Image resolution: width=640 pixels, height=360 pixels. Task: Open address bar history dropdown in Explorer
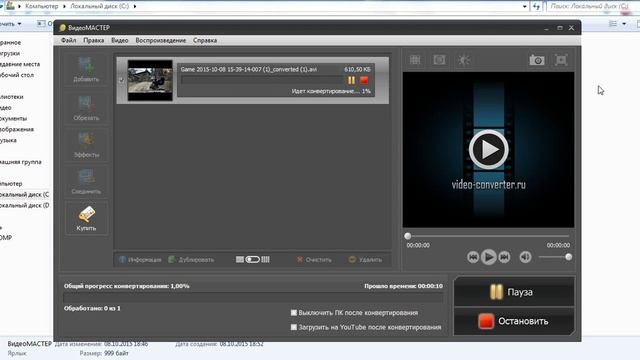[x=525, y=6]
